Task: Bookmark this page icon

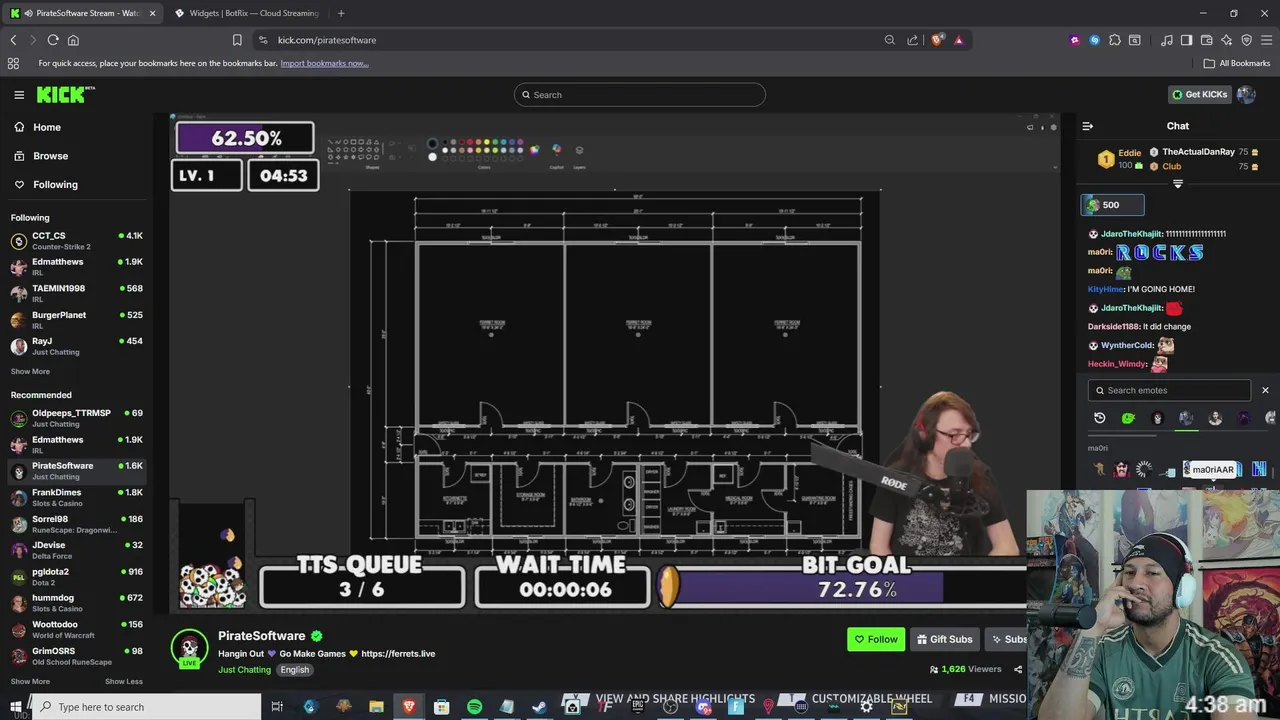Action: coord(237,40)
